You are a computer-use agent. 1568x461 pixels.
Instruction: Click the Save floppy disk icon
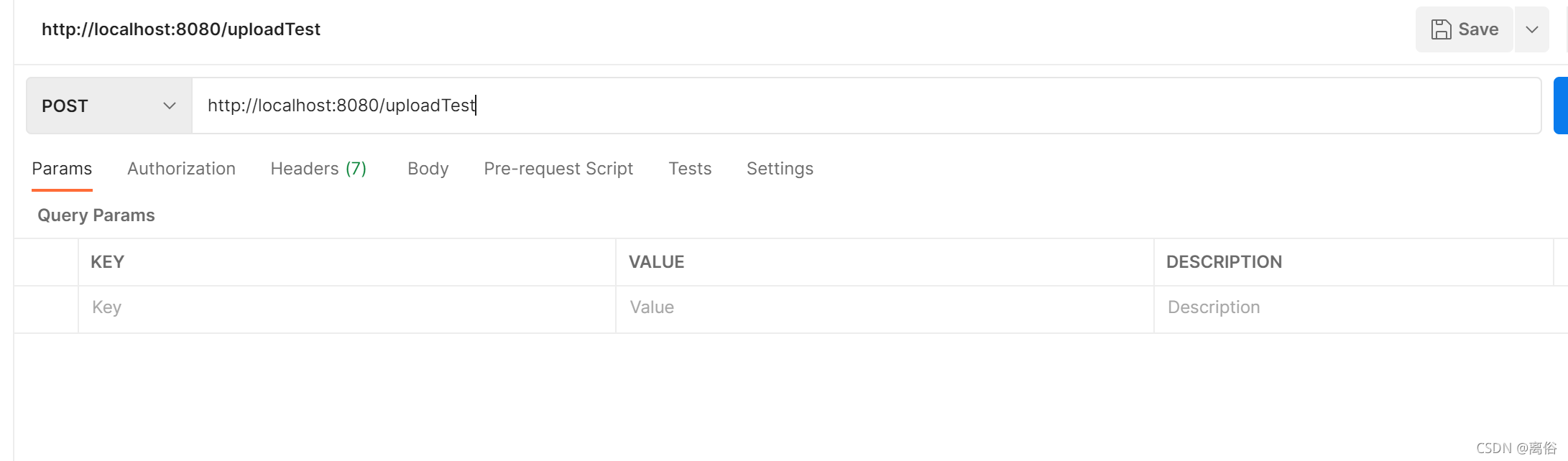(x=1441, y=29)
